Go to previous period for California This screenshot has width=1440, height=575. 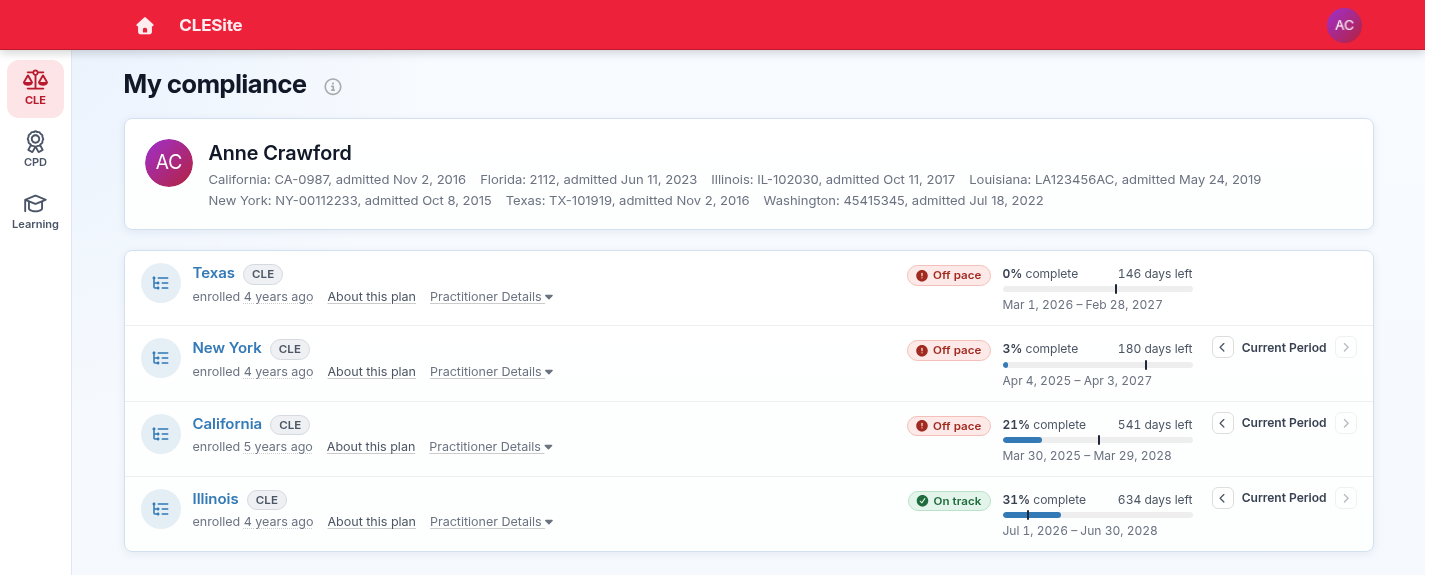coord(1222,423)
